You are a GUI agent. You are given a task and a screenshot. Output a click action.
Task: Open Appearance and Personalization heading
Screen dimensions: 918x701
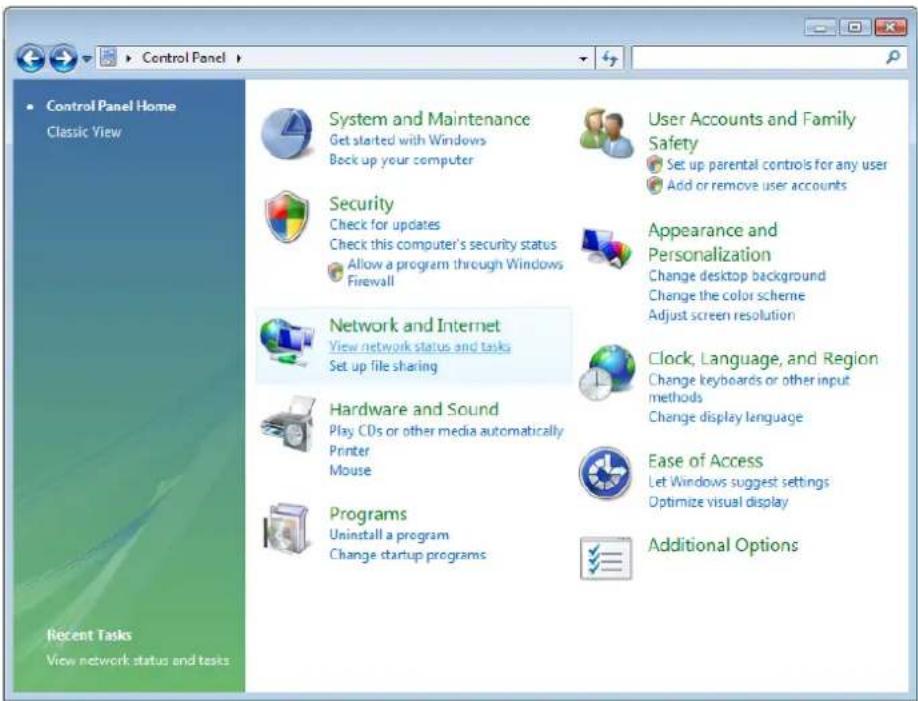tap(713, 242)
